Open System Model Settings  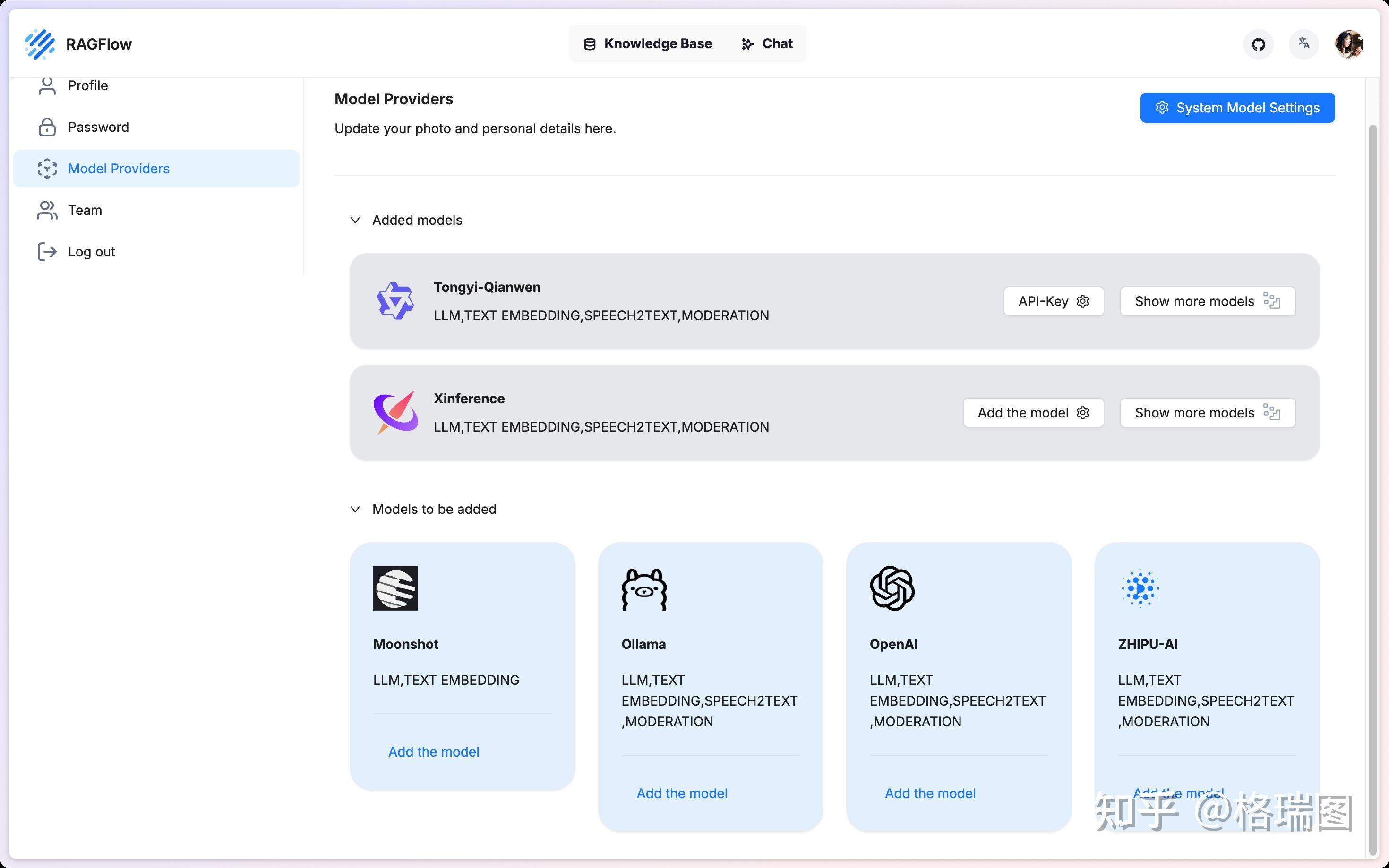click(1237, 108)
